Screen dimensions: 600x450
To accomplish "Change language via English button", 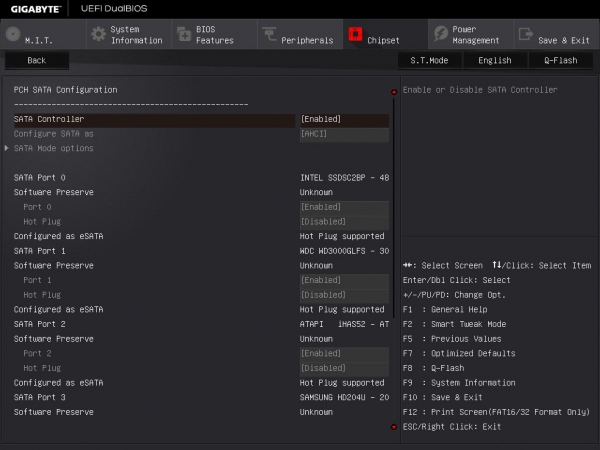I will (495, 60).
